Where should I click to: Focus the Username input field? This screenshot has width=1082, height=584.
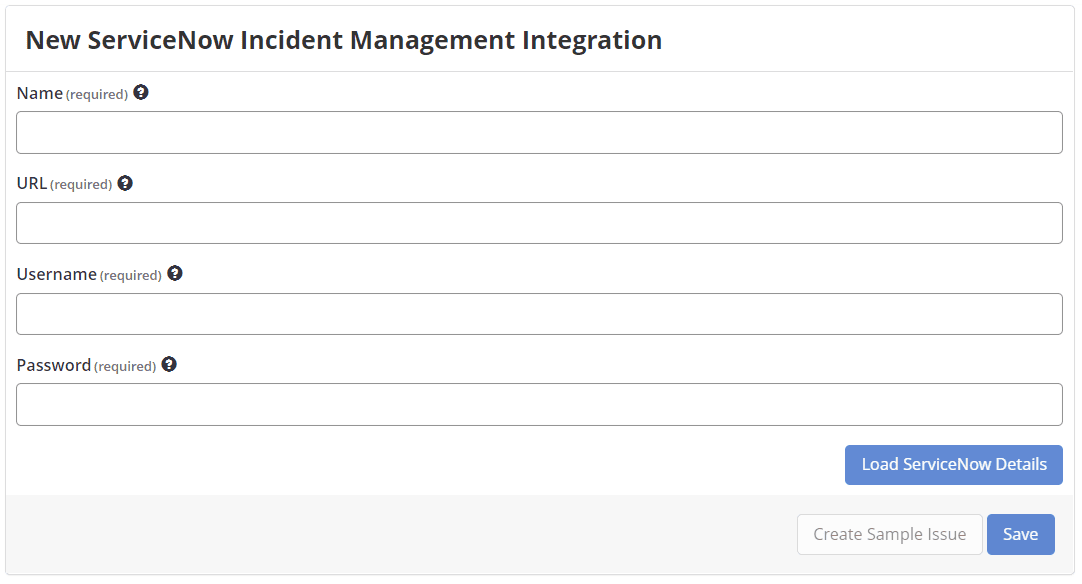(540, 313)
